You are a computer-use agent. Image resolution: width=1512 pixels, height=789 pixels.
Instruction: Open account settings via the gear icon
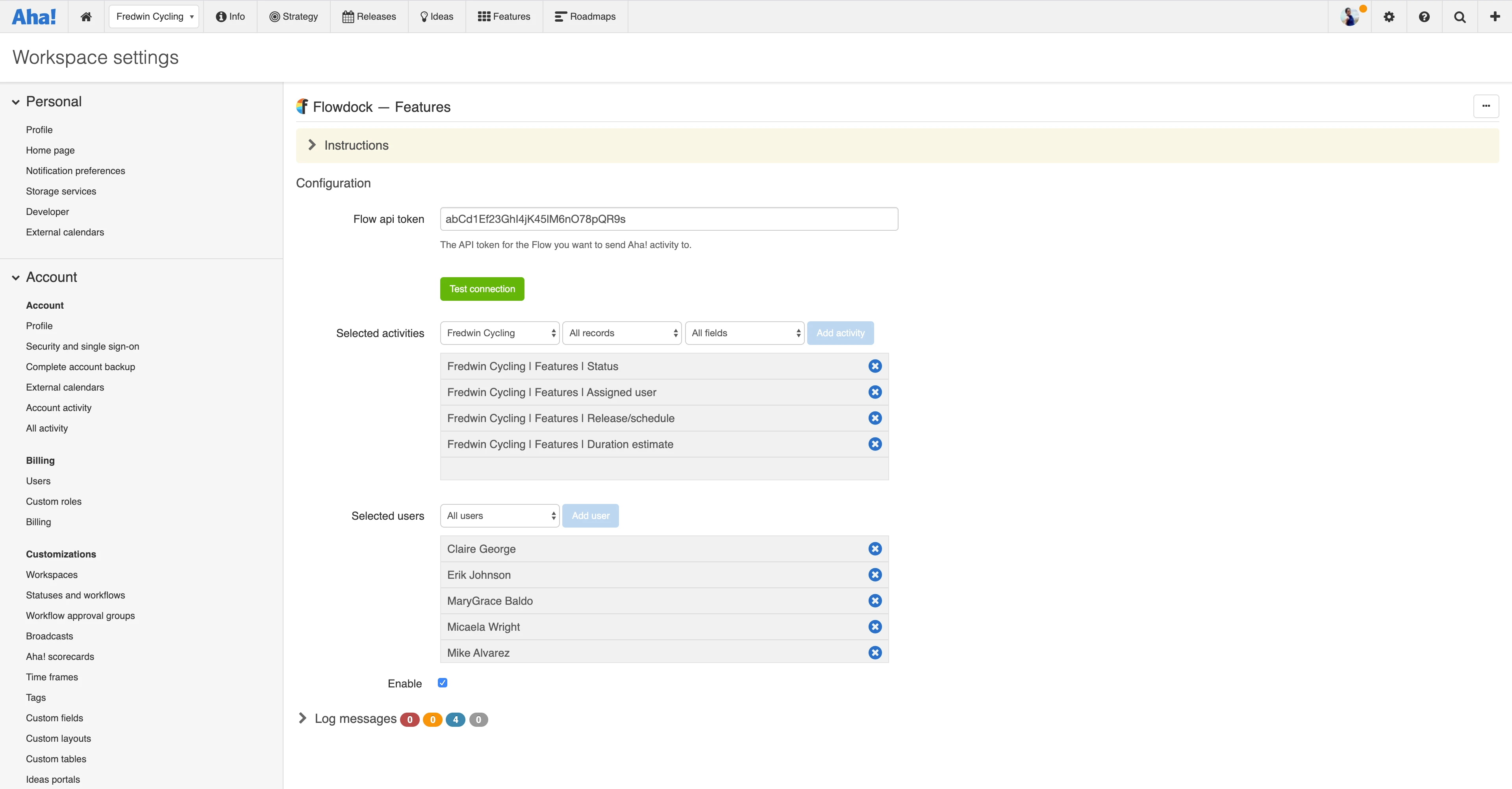[x=1389, y=16]
